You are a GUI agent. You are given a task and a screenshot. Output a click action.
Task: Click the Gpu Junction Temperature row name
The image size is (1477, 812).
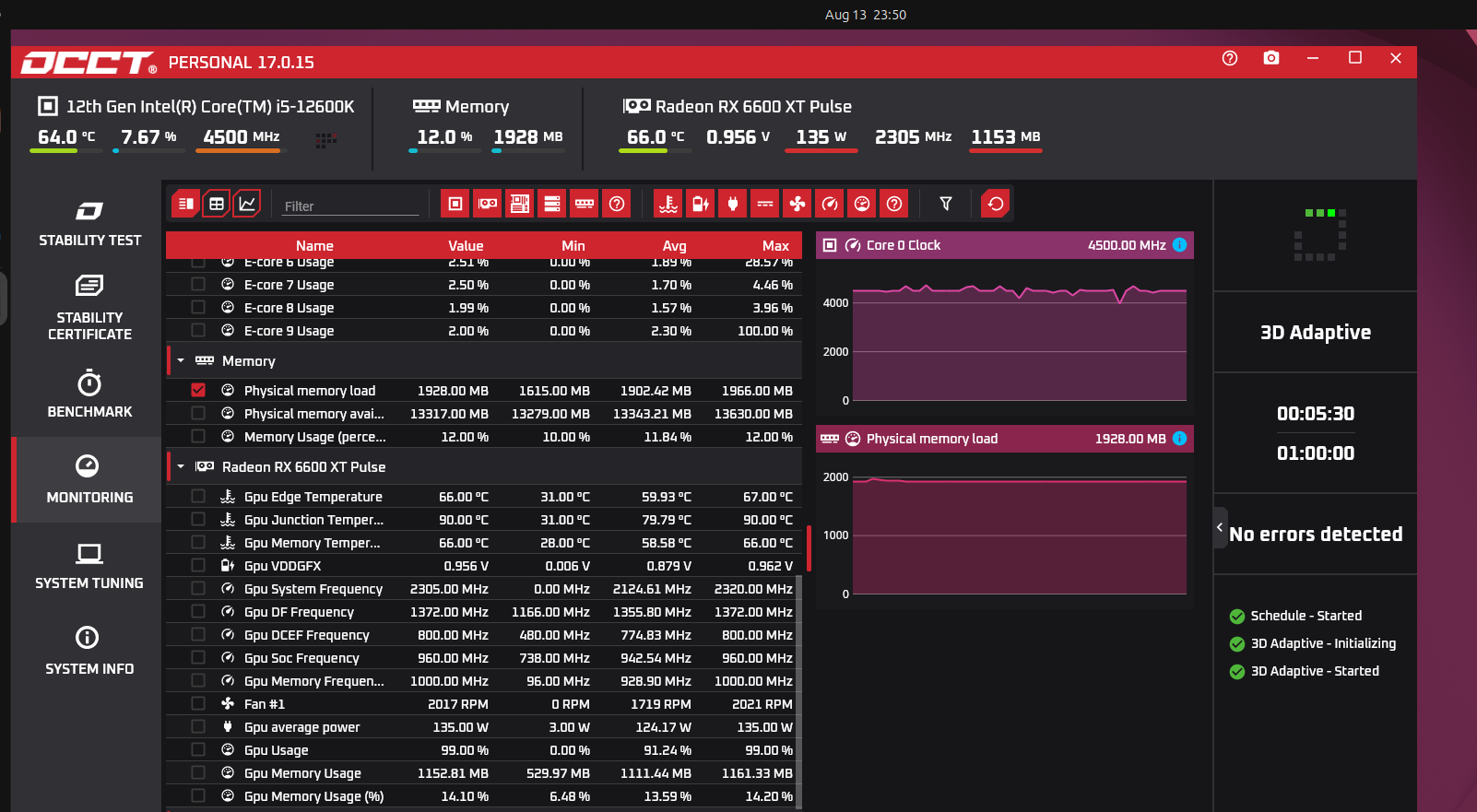pyautogui.click(x=313, y=519)
